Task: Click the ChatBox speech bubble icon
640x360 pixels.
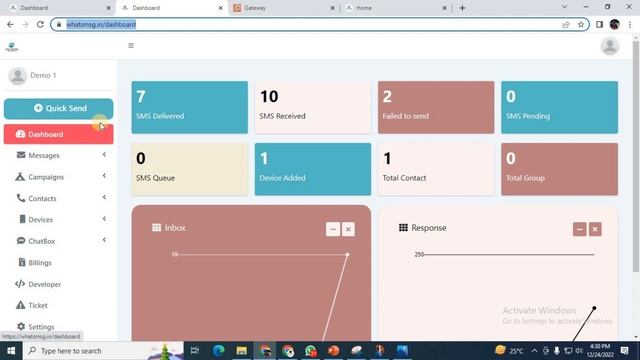Action: click(x=21, y=240)
